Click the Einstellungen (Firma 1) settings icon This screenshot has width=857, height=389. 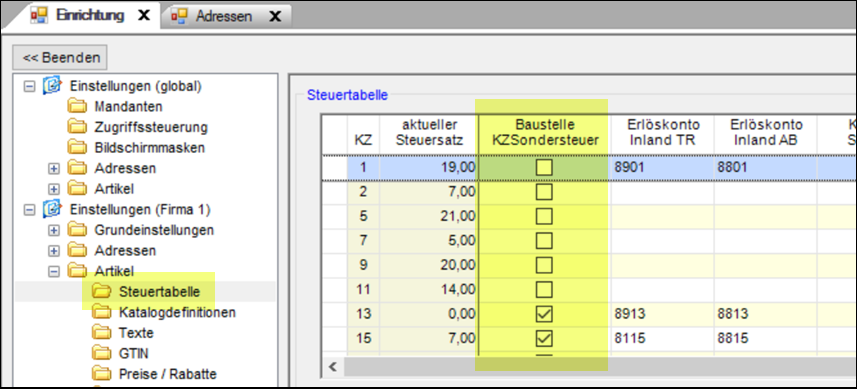[52, 210]
